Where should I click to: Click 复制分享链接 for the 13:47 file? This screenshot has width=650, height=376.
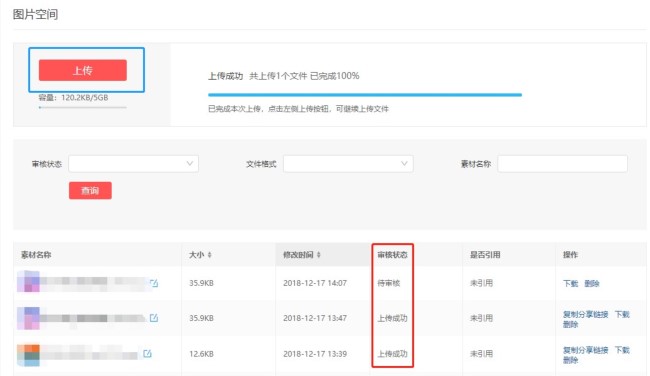click(585, 314)
